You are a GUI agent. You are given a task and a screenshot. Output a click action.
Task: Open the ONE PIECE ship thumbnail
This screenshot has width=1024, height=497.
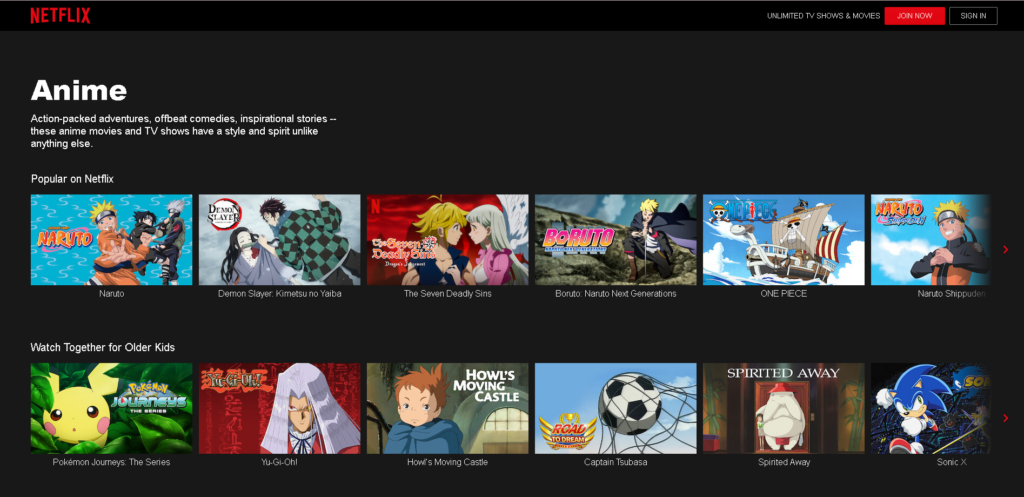[784, 240]
